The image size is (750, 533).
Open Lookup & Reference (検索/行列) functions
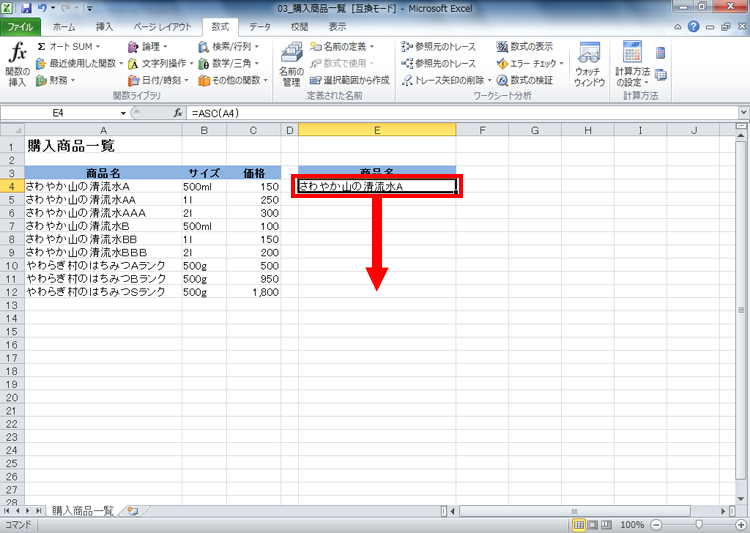[229, 47]
